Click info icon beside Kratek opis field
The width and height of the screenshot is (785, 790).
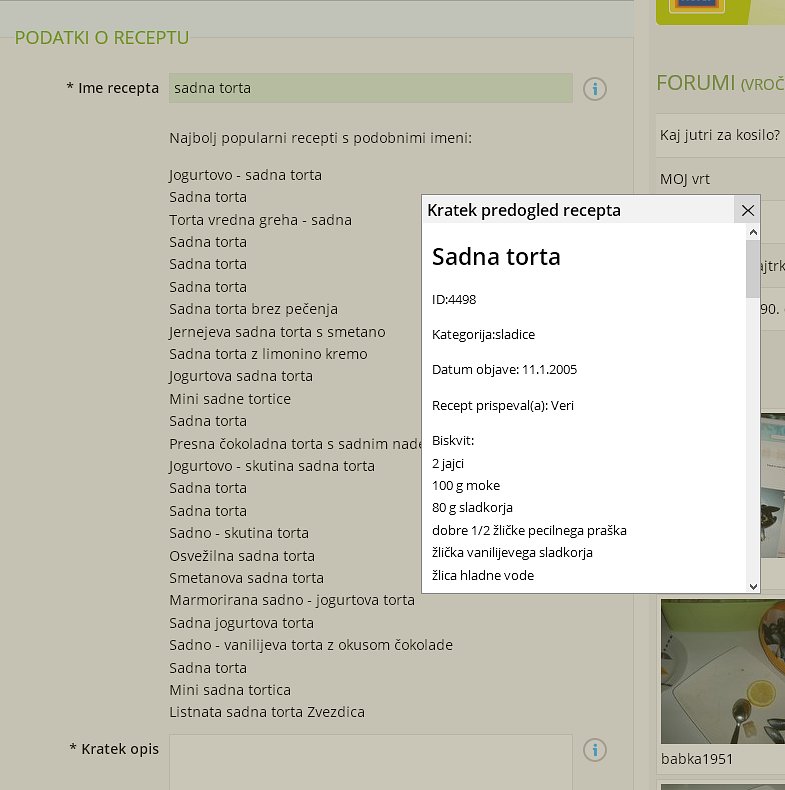tap(595, 749)
